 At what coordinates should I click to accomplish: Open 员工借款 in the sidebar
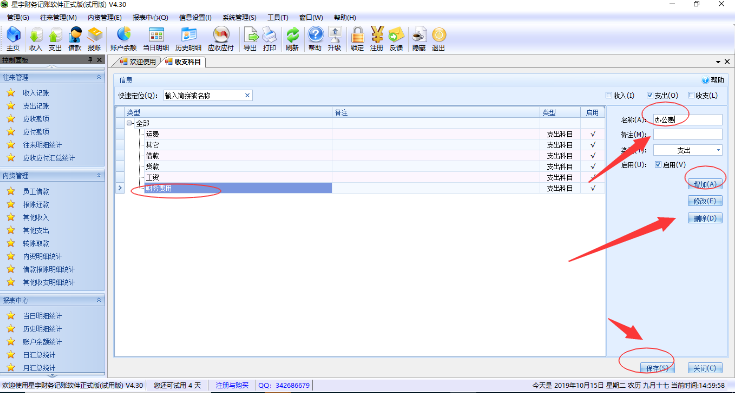36,192
